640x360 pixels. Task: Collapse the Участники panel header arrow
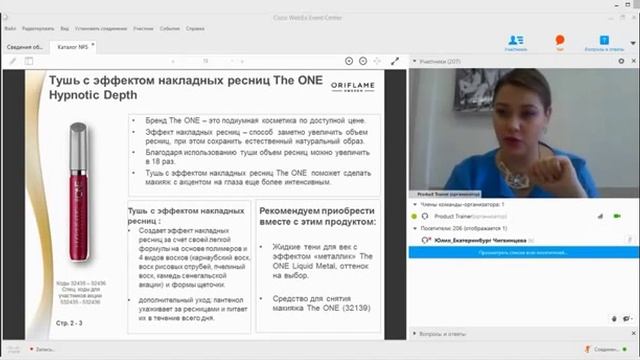[x=414, y=61]
